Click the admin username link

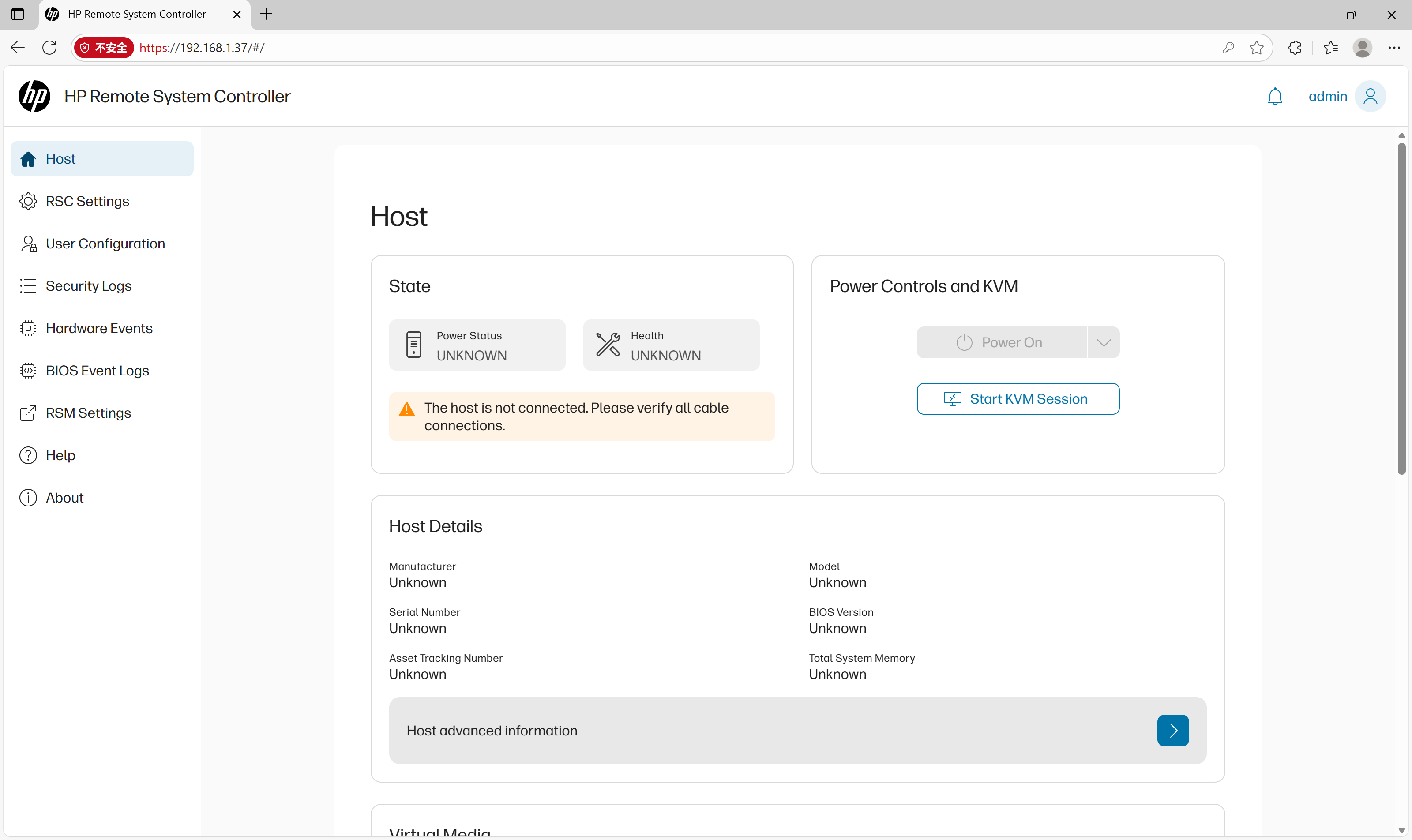click(1327, 96)
